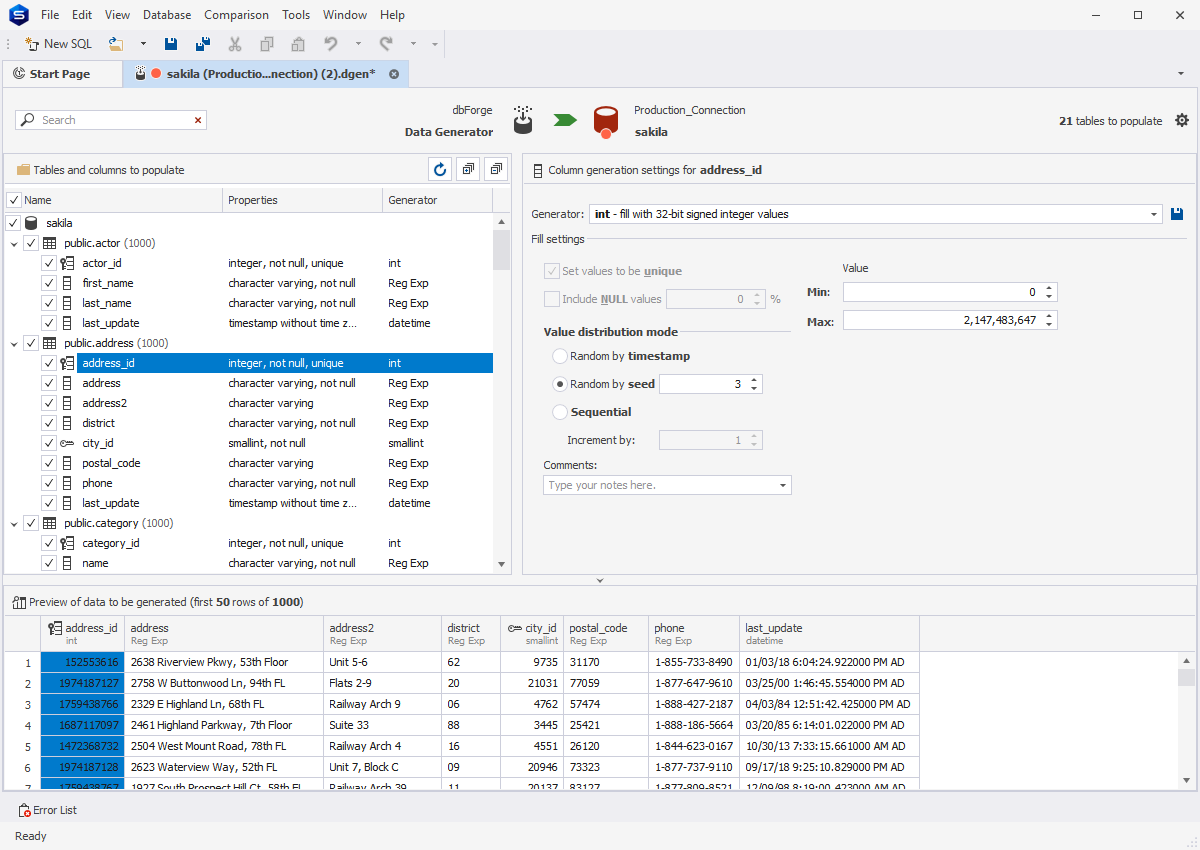Screen dimensions: 1200x850
Task: Collapse the public.category table node
Action: [14, 523]
